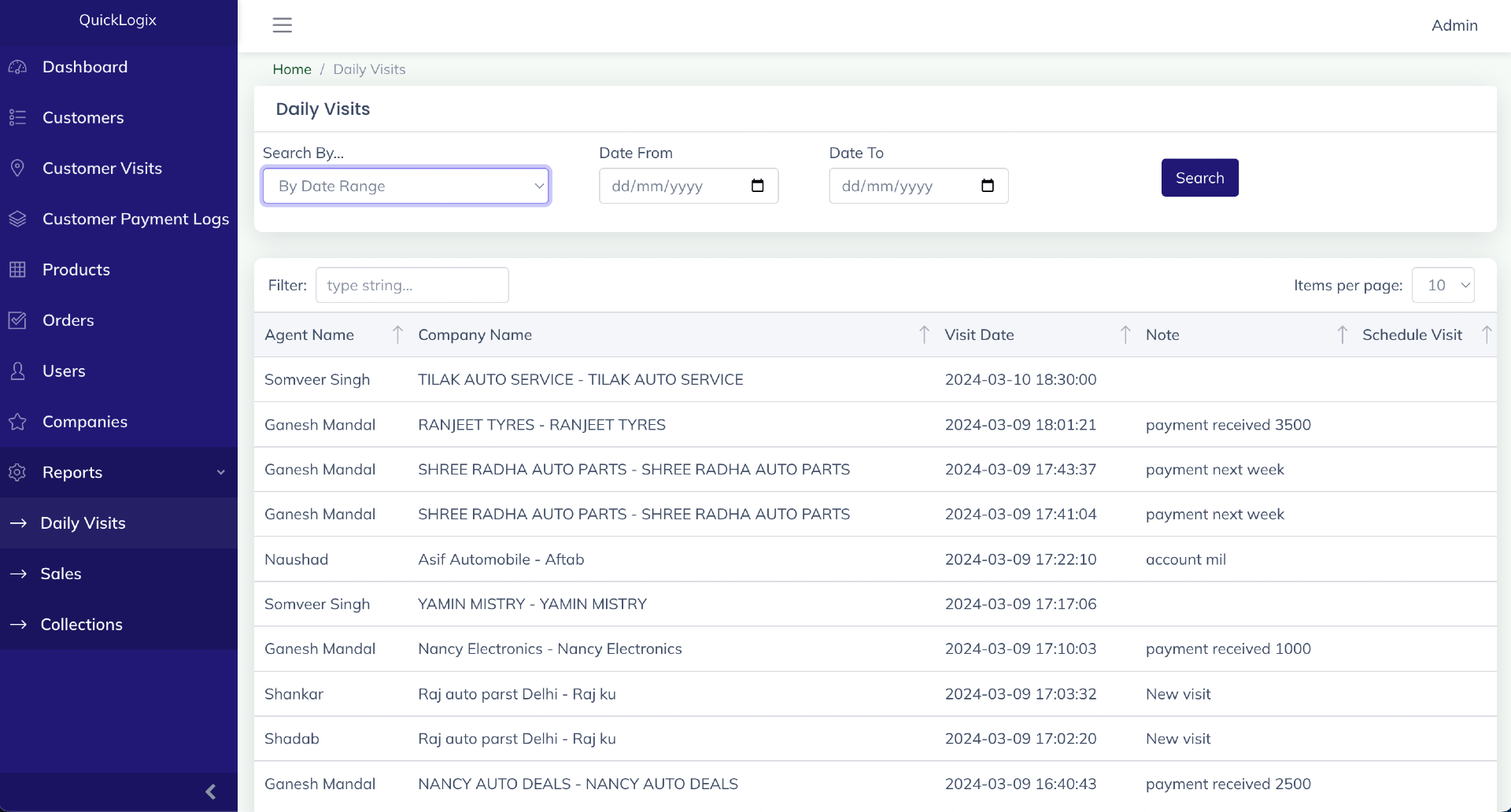The image size is (1511, 812).
Task: Open the Search By dropdown
Action: click(405, 186)
